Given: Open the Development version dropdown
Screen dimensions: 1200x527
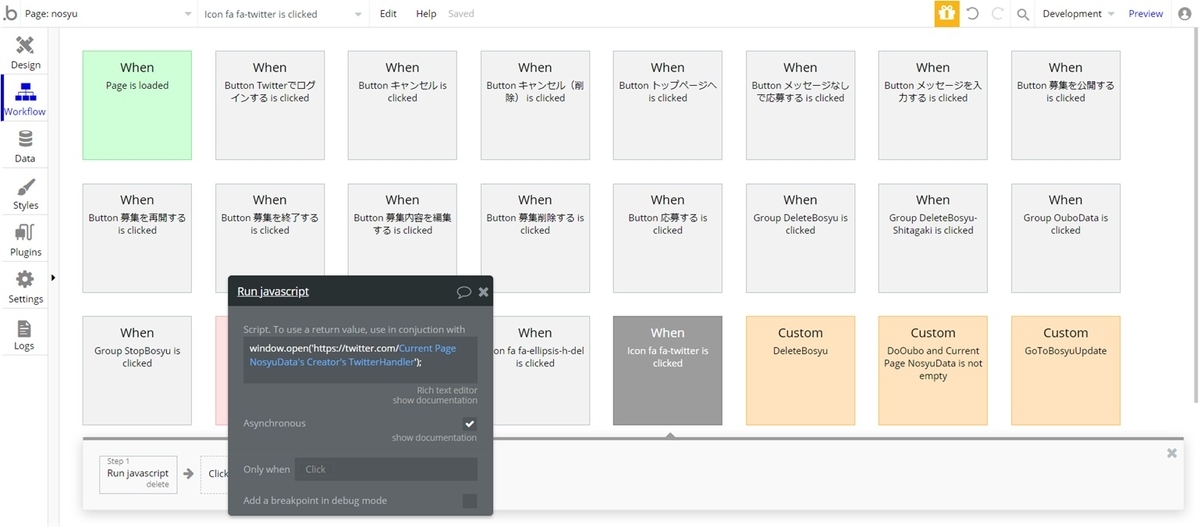Looking at the screenshot, I should click(x=1078, y=14).
